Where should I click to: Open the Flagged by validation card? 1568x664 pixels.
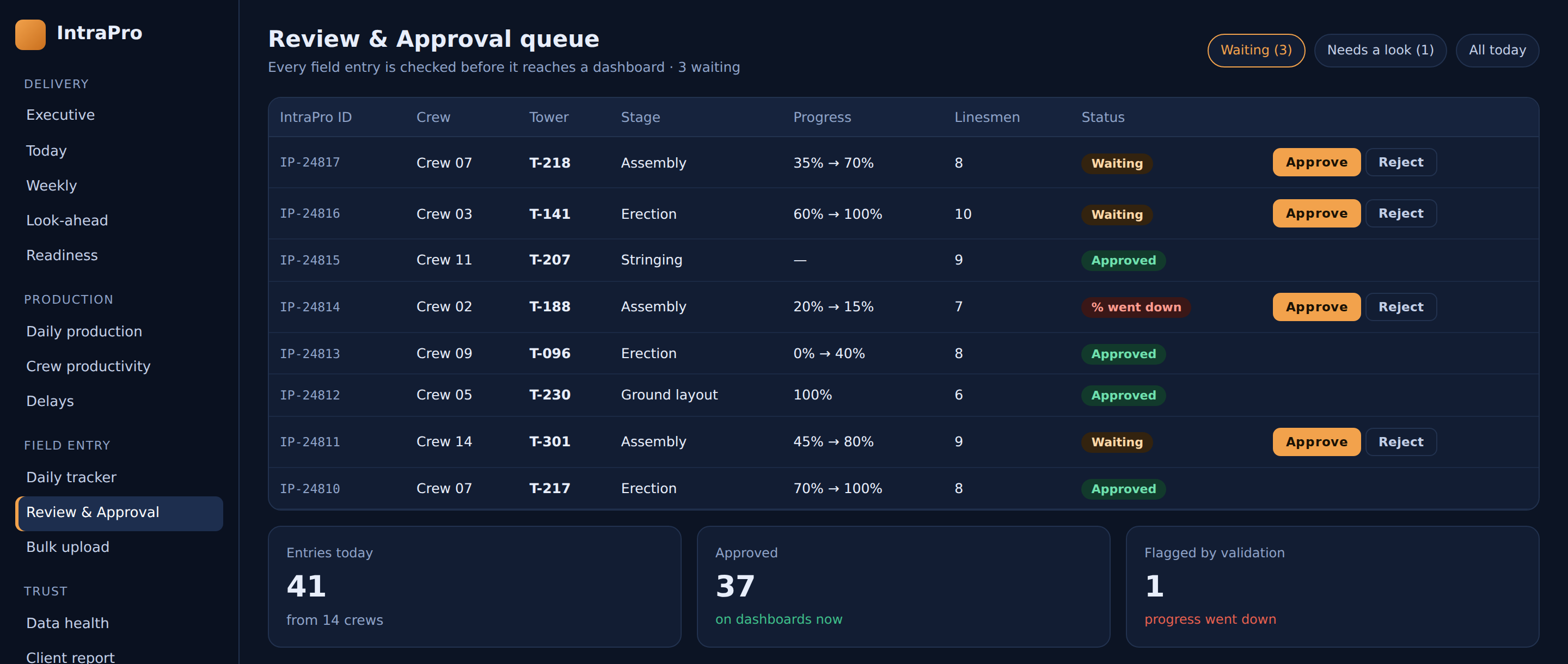click(x=1332, y=587)
